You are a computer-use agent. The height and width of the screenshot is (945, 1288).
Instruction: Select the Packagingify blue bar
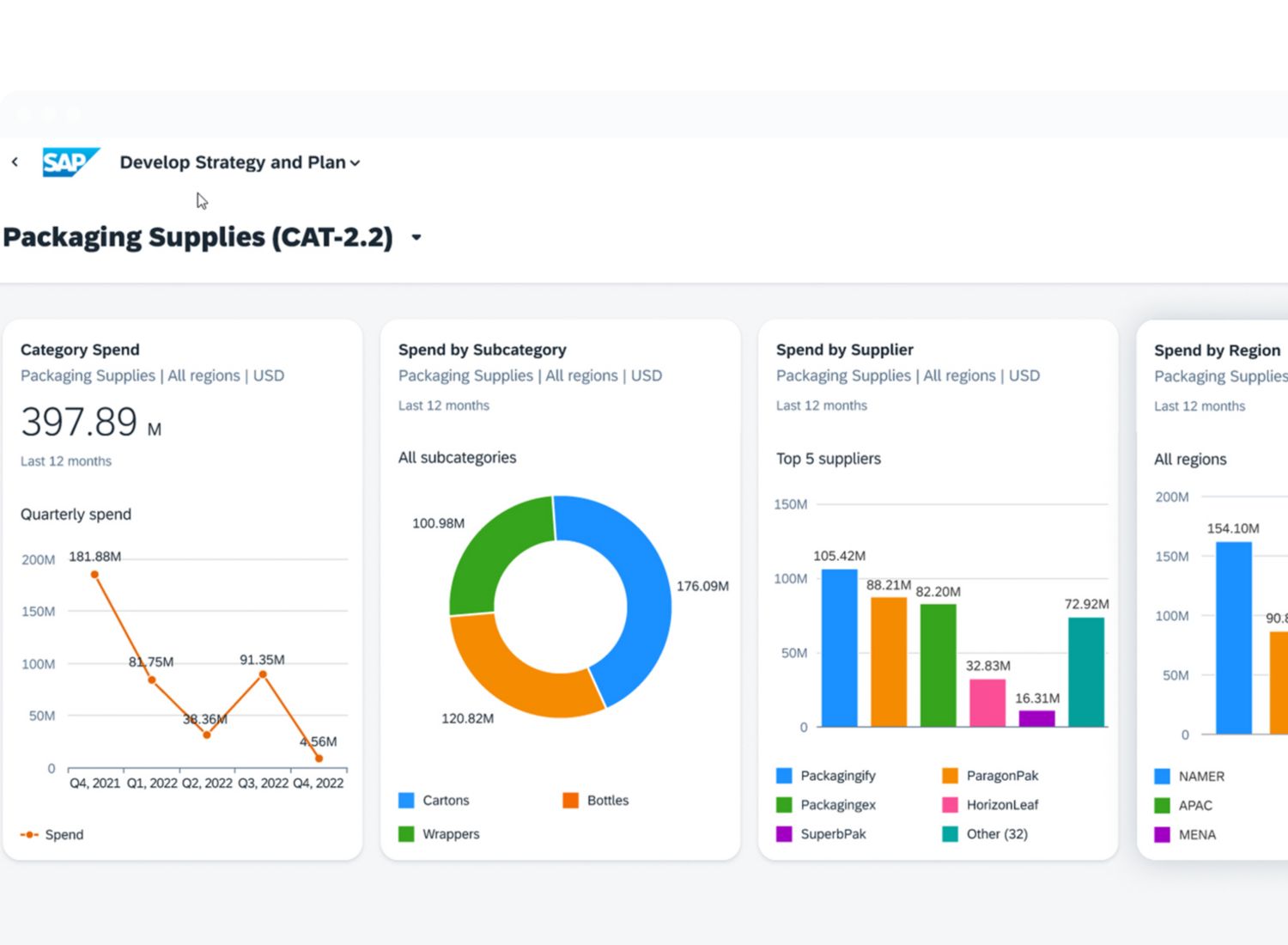point(839,649)
